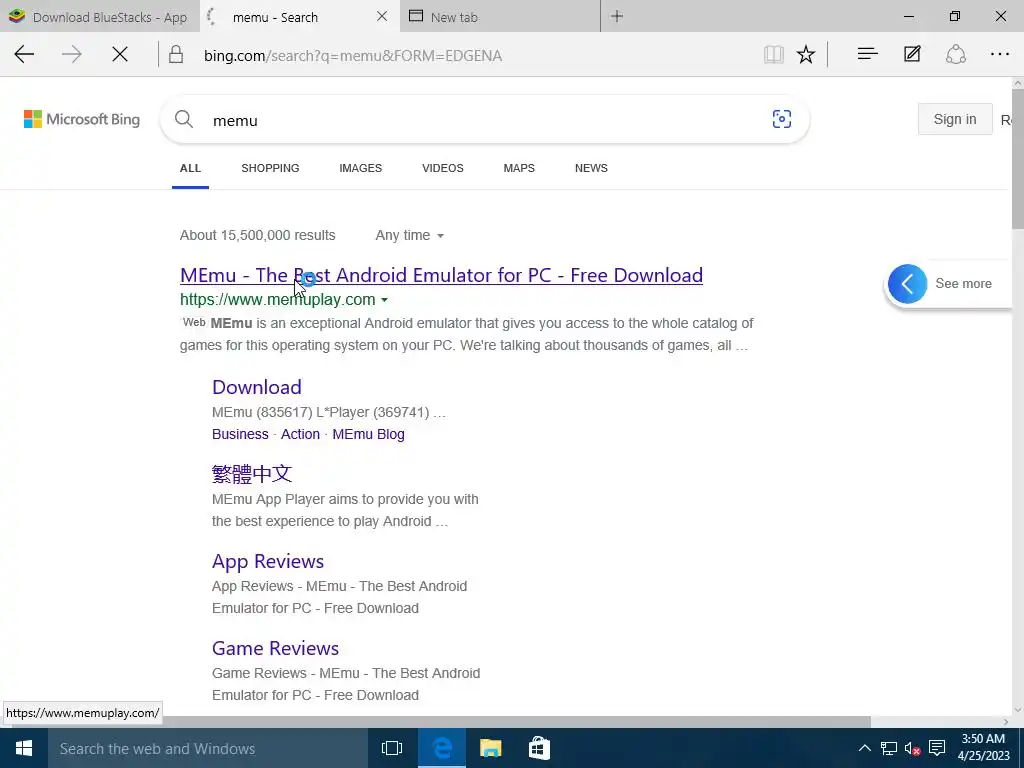The image size is (1024, 768).
Task: Open a new browser tab plus button
Action: point(616,16)
